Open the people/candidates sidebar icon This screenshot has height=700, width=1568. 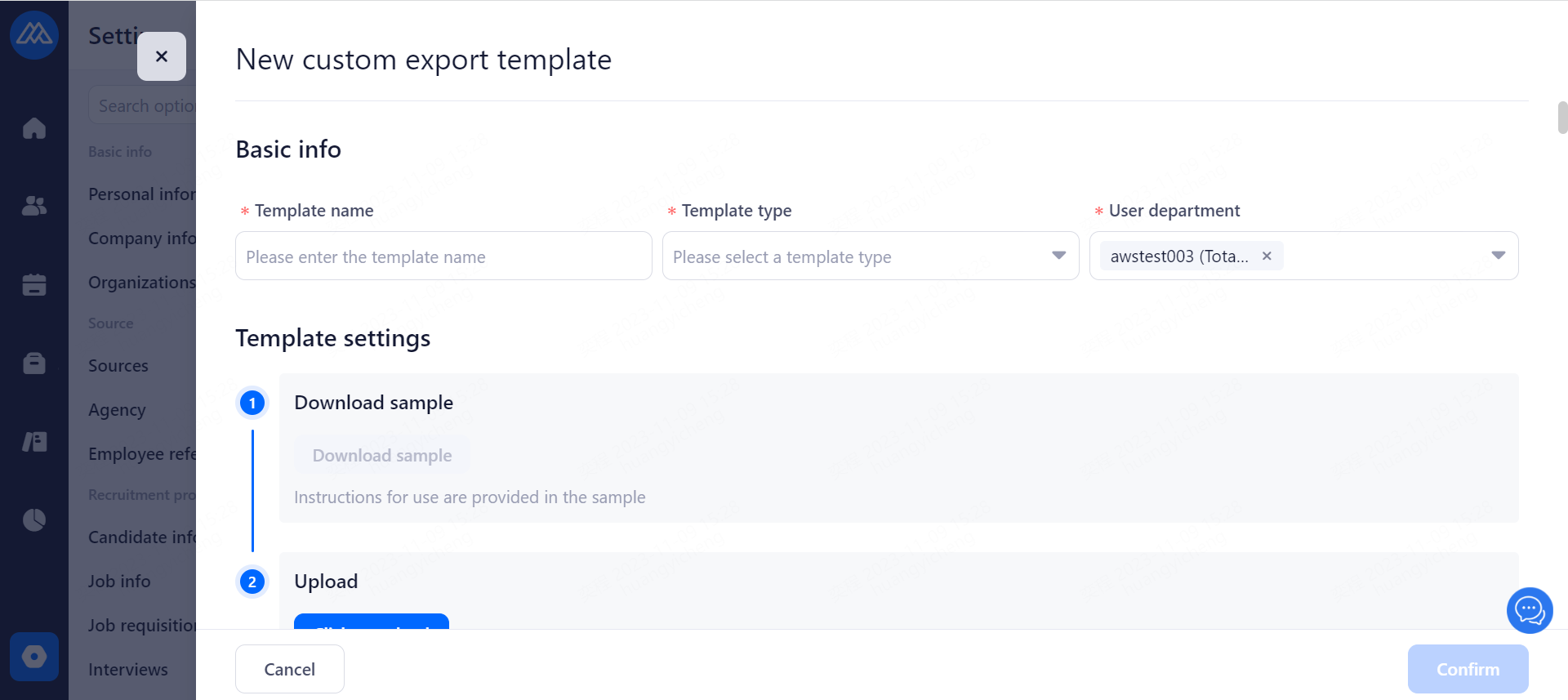tap(34, 206)
